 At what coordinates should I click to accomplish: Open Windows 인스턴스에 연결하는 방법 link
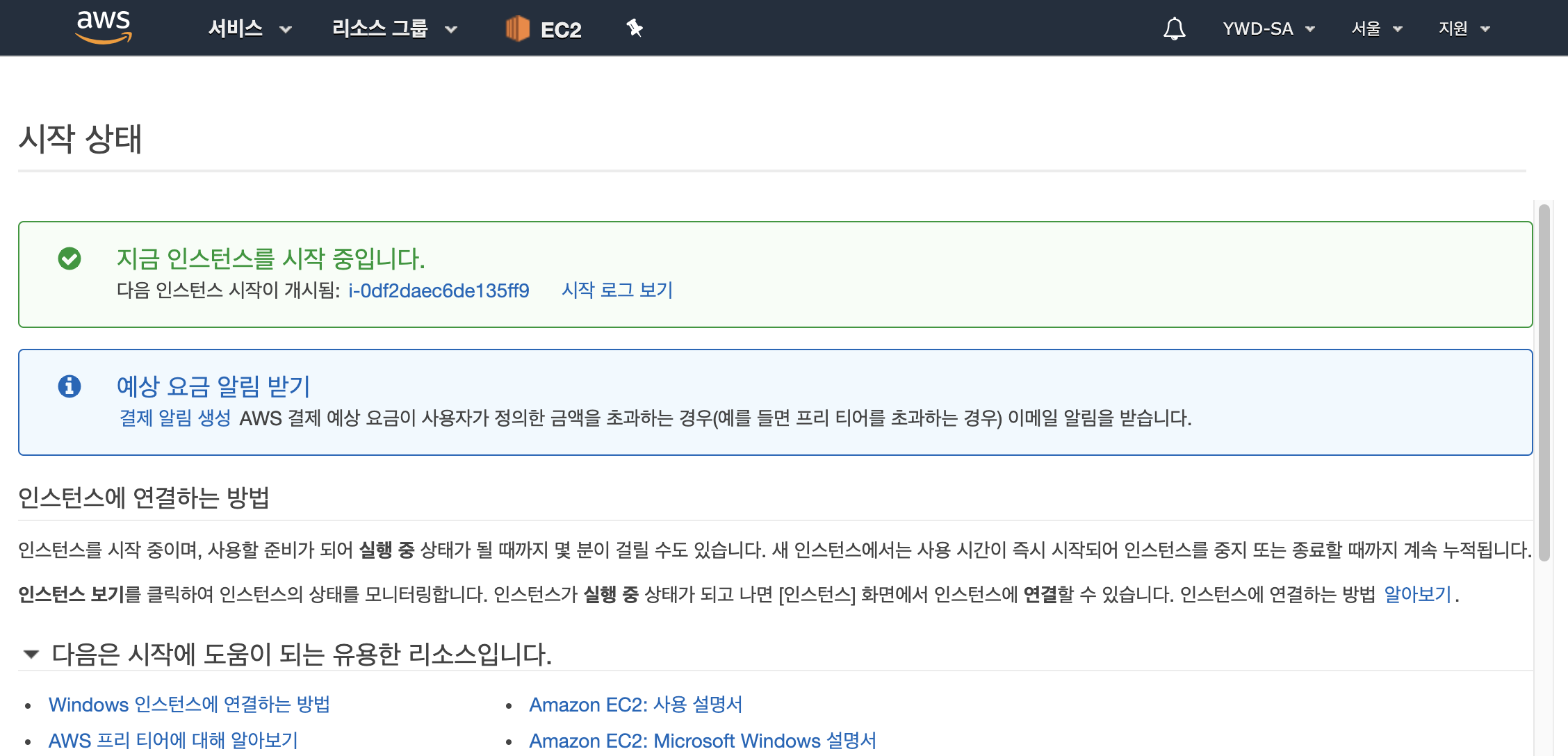[x=189, y=705]
